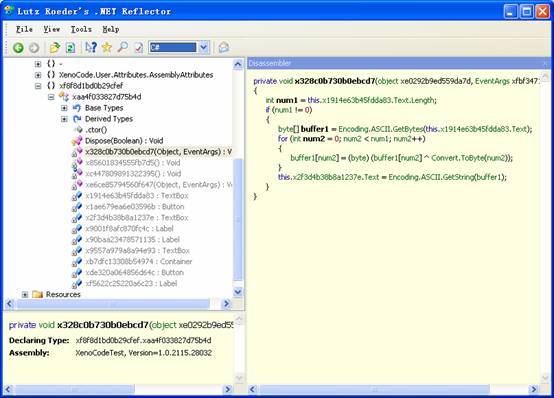Click the mail envelope toolbar icon

click(x=223, y=47)
